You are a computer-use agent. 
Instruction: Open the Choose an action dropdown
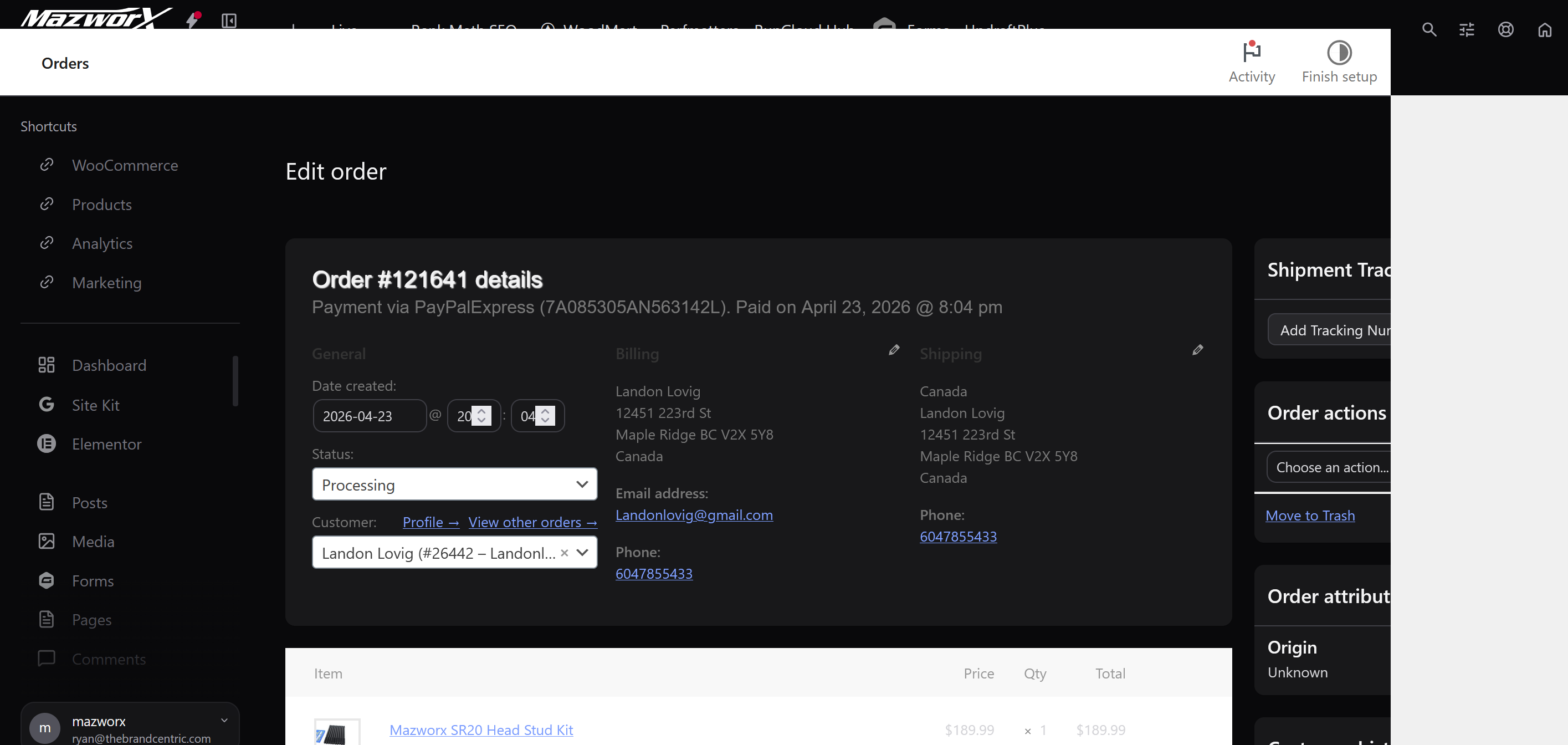[1328, 467]
